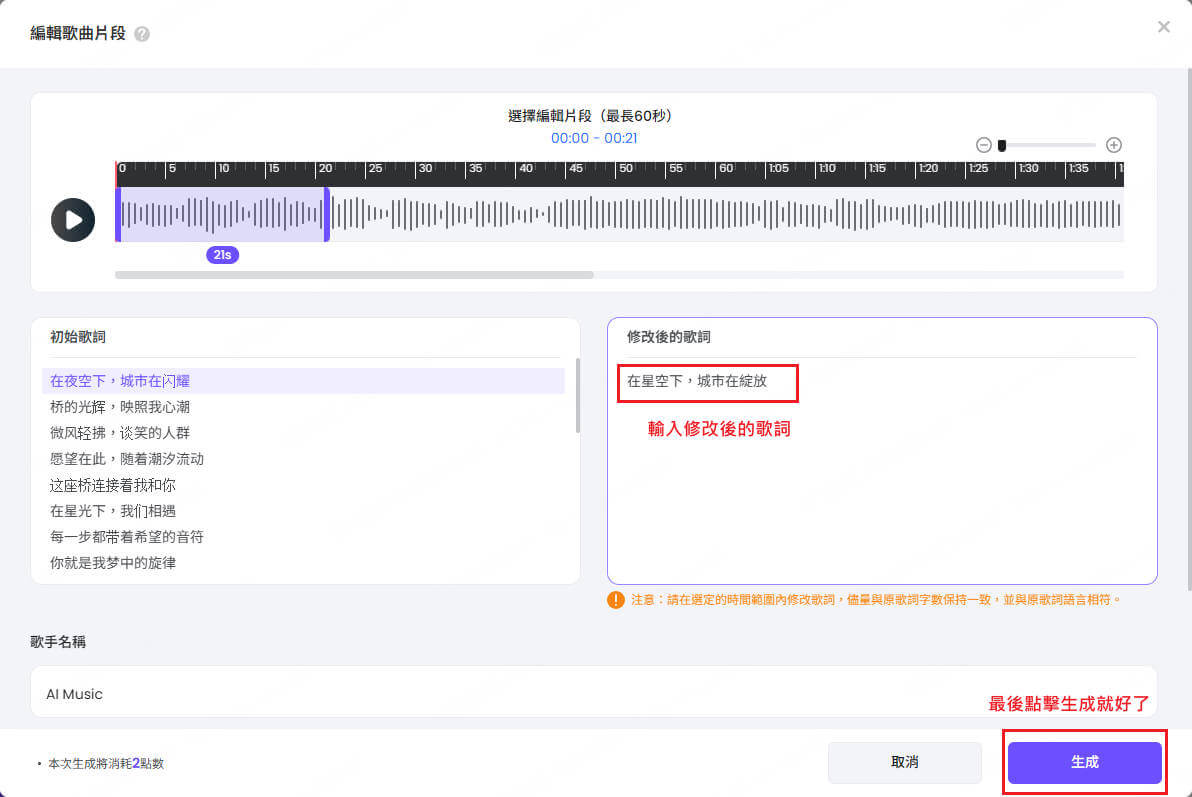Click the help question mark icon next to 編輯歌曲片段
The height and width of the screenshot is (797, 1192).
(x=142, y=34)
